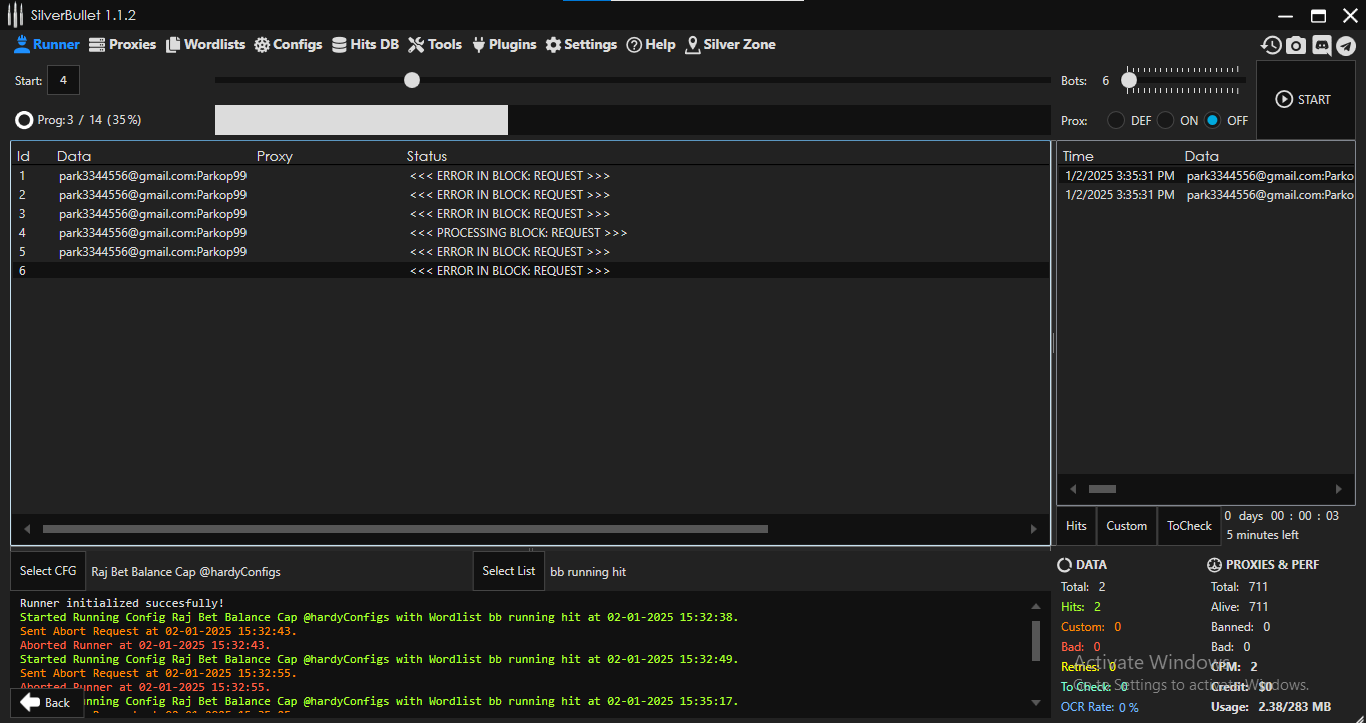Select the PROCESSING BLOCK: REQUEST row

[x=530, y=233]
